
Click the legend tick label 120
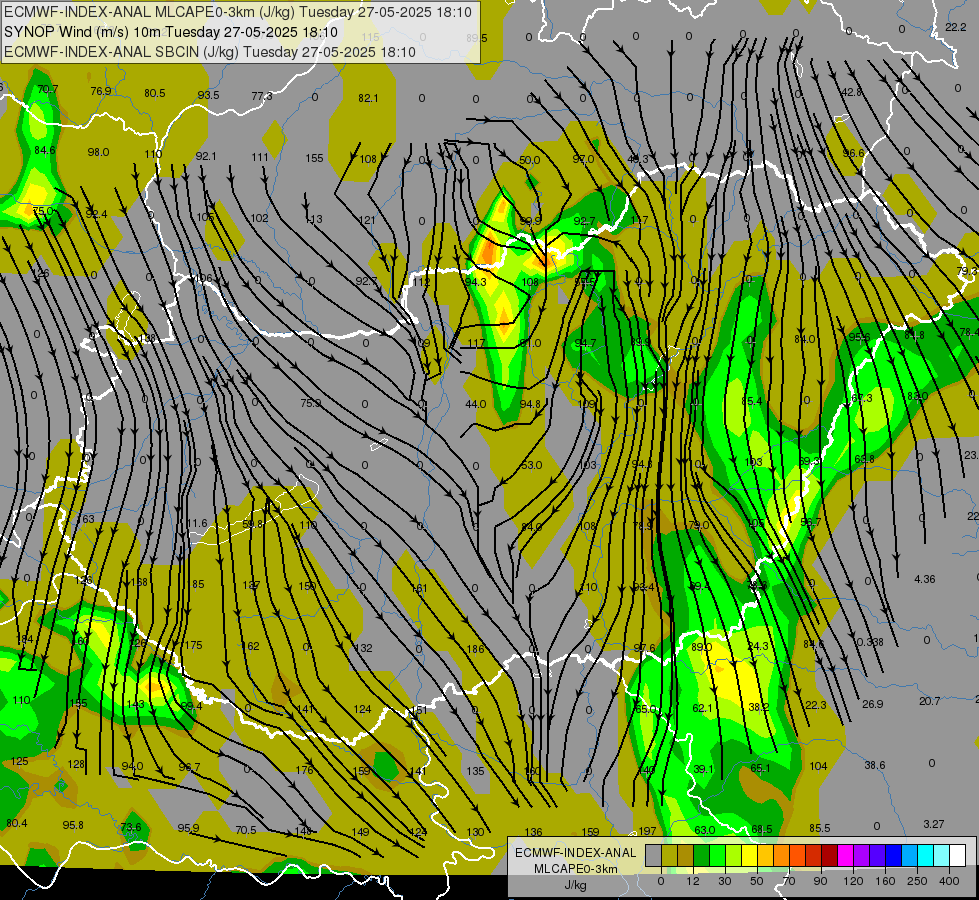(x=853, y=881)
